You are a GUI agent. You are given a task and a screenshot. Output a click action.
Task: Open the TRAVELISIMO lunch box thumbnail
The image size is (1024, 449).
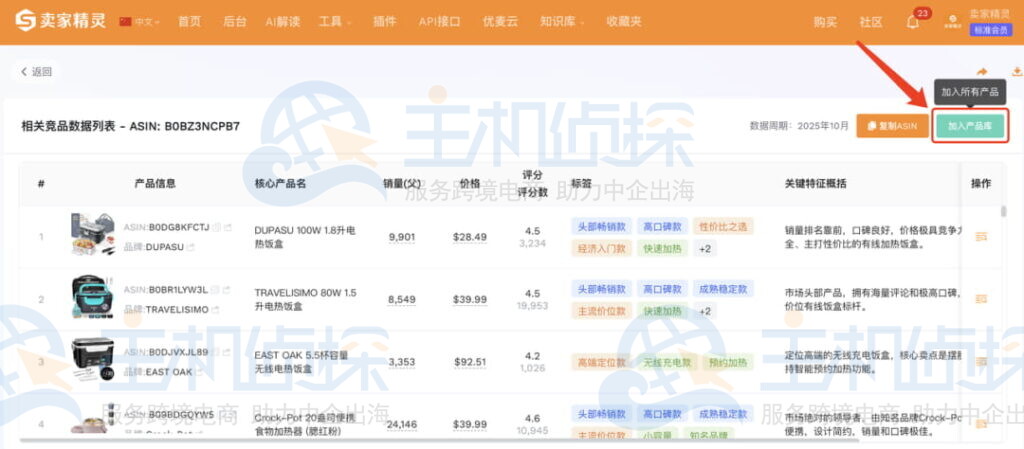point(93,297)
